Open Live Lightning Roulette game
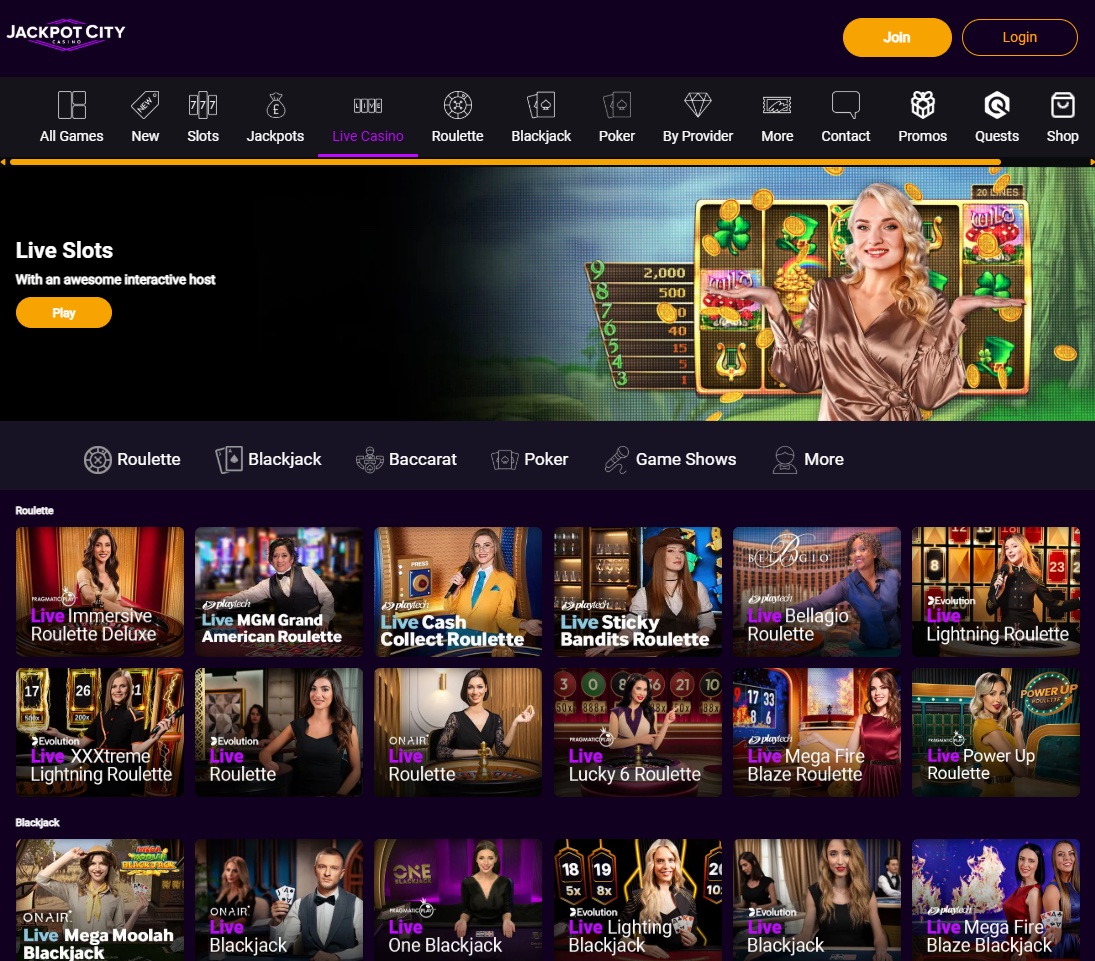1095x961 pixels. 995,591
